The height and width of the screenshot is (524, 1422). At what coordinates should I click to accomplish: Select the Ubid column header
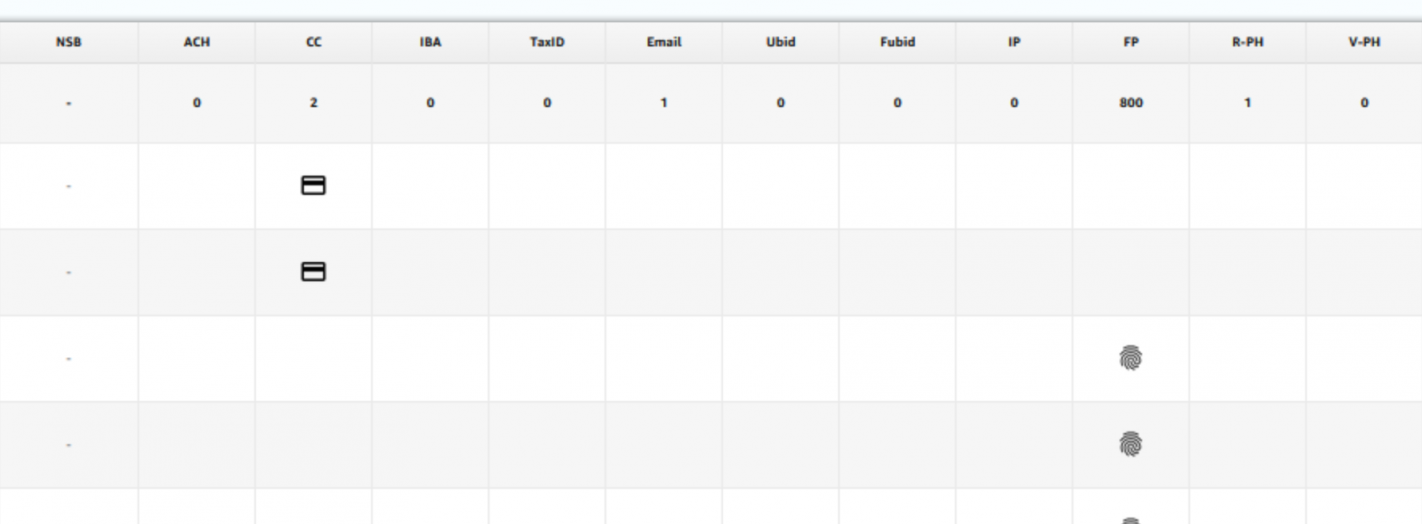point(780,43)
